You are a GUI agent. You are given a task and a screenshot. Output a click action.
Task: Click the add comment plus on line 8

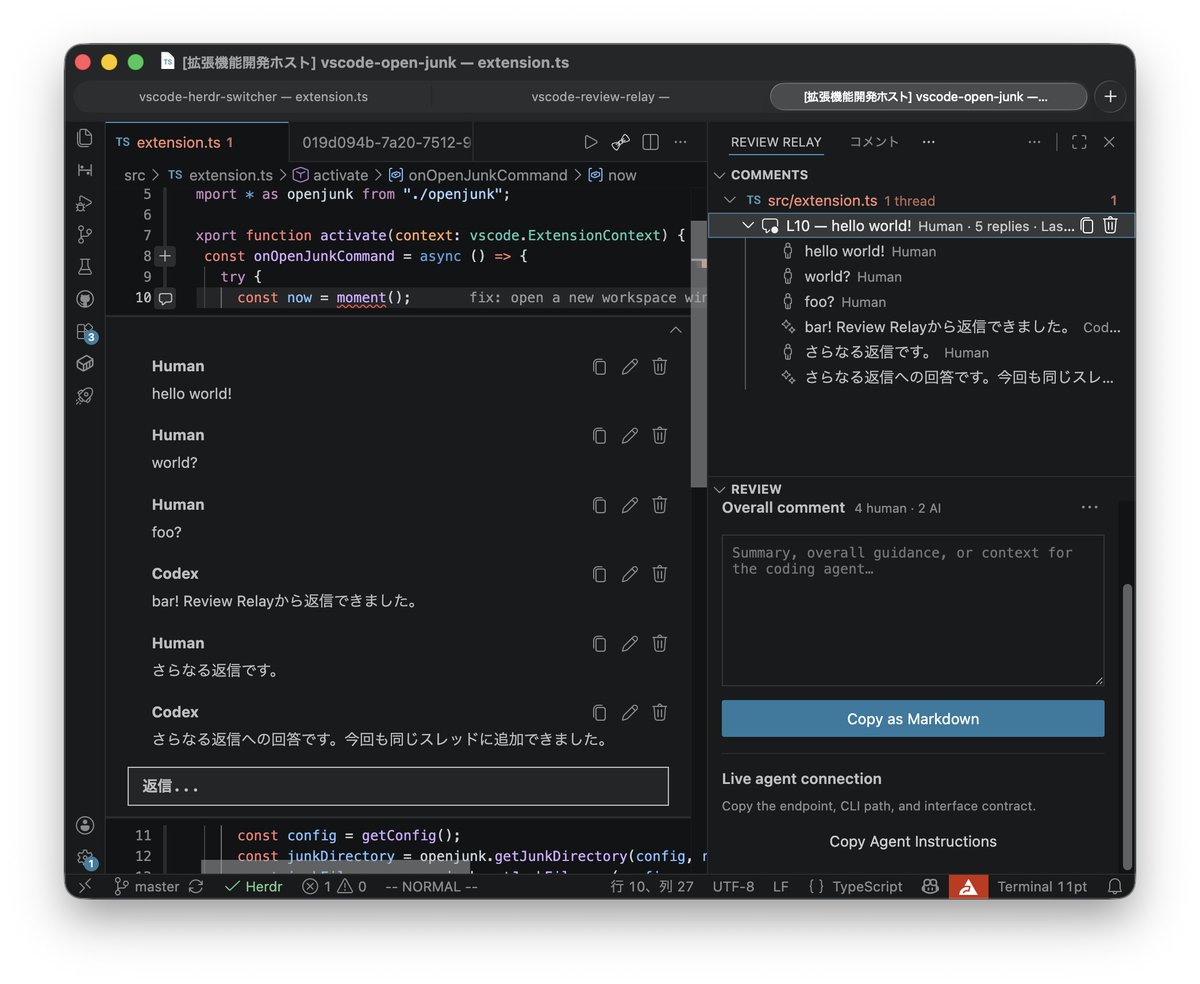tap(166, 256)
